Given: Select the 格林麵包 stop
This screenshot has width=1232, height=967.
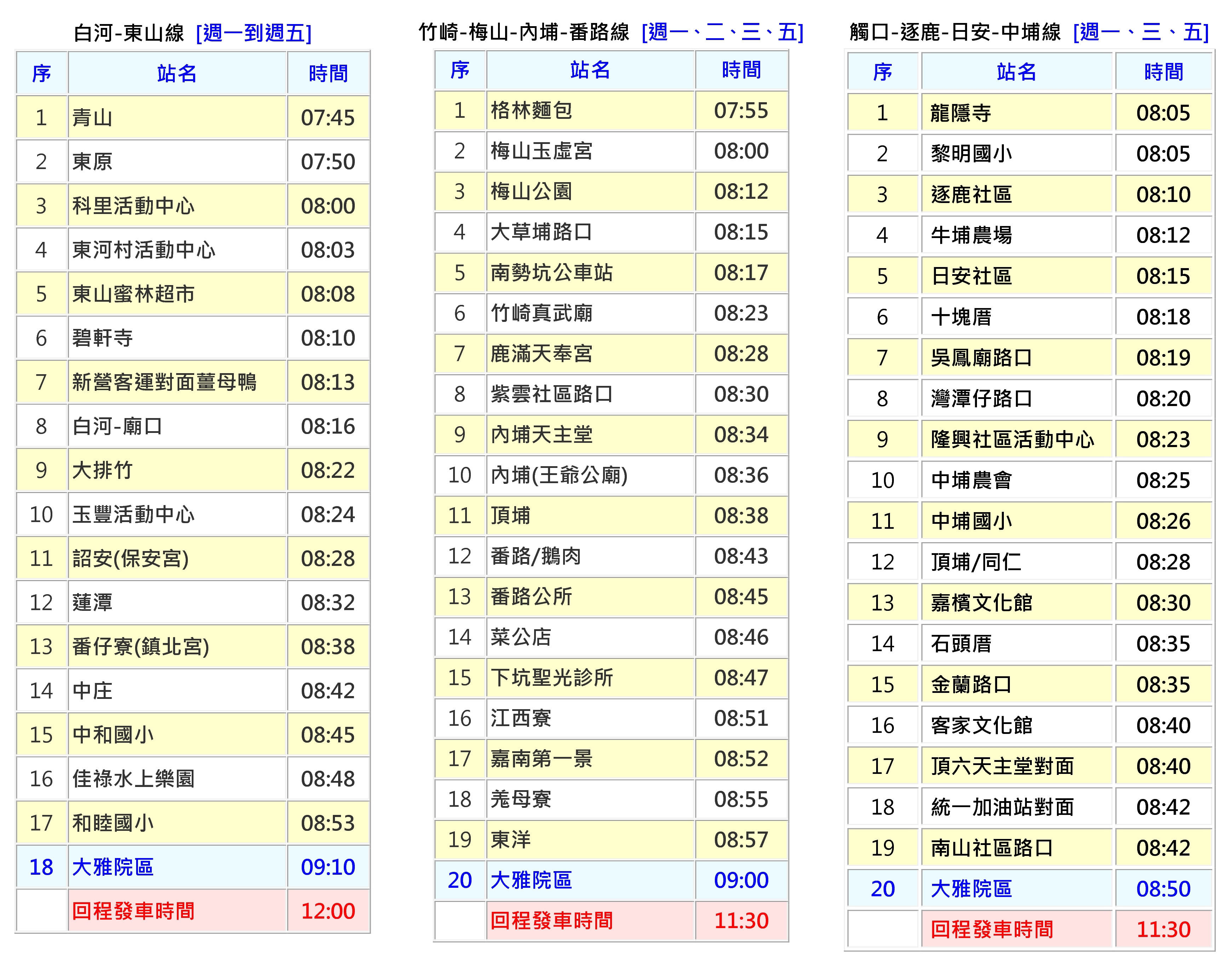Looking at the screenshot, I should click(x=531, y=111).
